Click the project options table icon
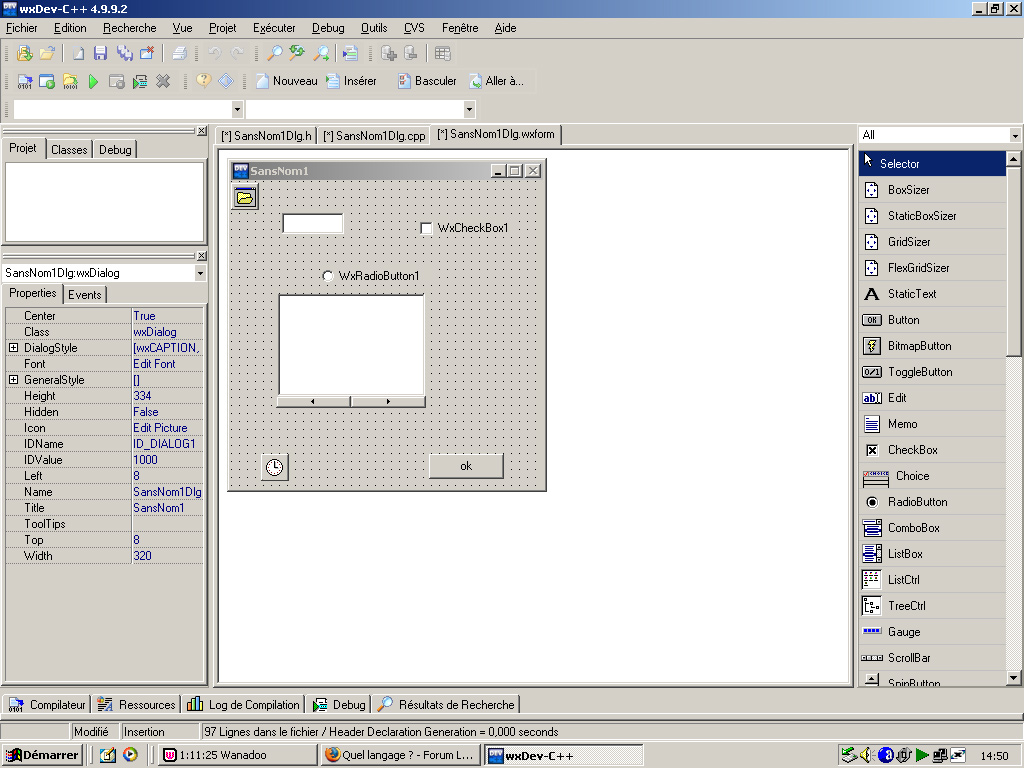This screenshot has width=1024, height=768. tap(443, 54)
